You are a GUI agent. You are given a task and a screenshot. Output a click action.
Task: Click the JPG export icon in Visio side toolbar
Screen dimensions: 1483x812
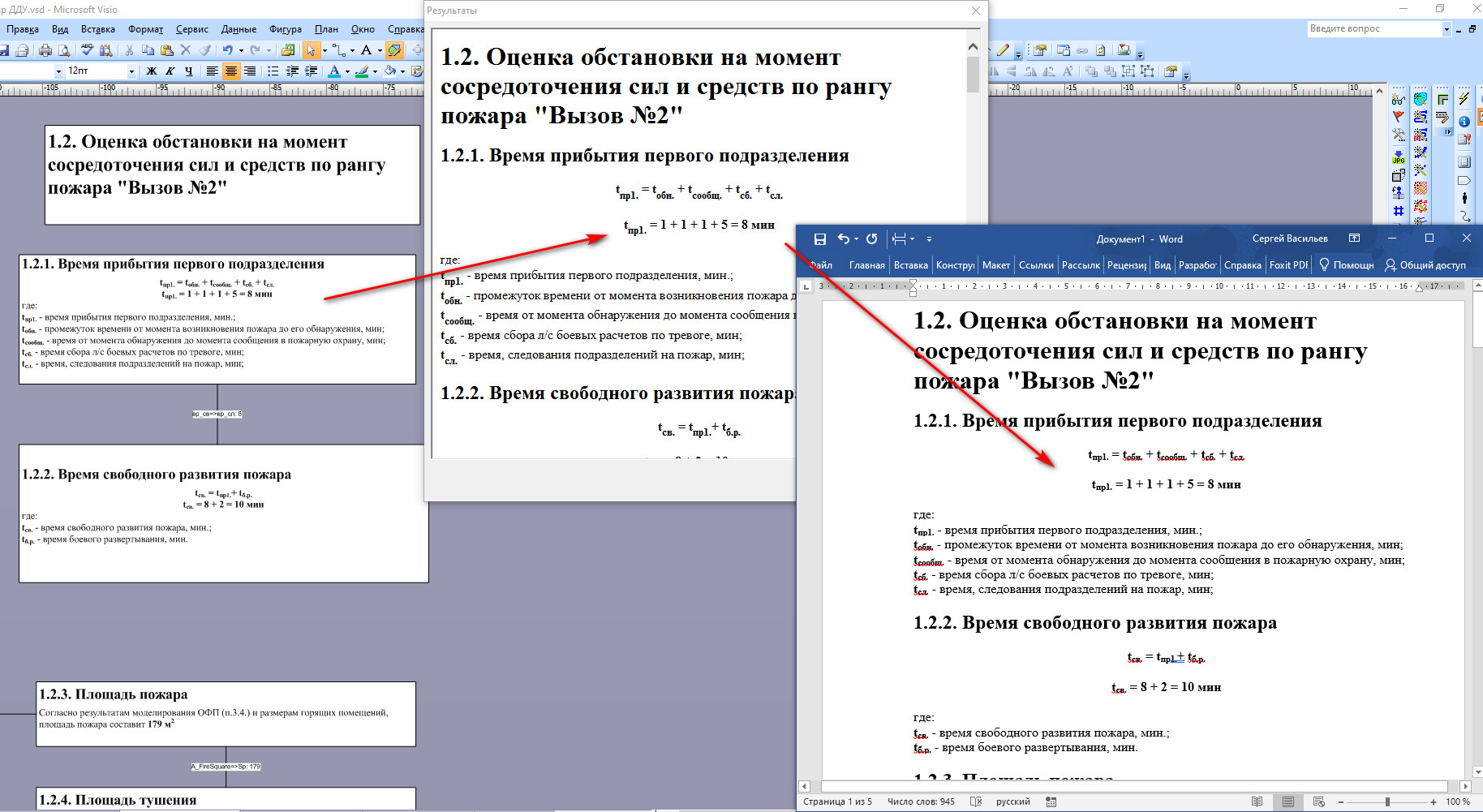[1399, 157]
